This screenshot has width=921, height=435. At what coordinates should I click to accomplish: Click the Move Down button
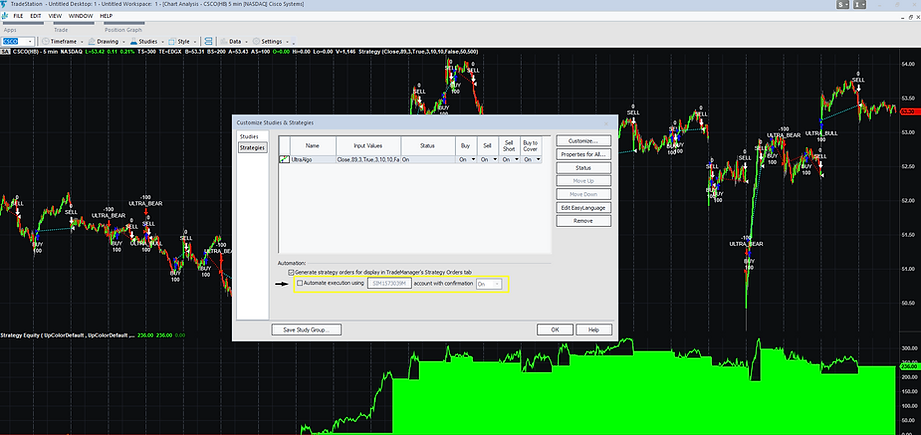[583, 194]
